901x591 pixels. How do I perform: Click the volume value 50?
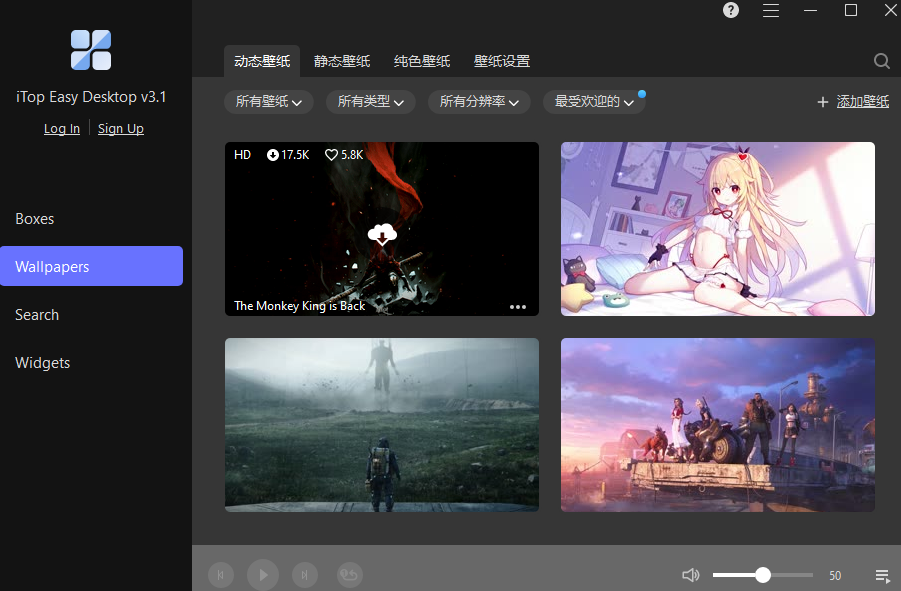(x=835, y=575)
